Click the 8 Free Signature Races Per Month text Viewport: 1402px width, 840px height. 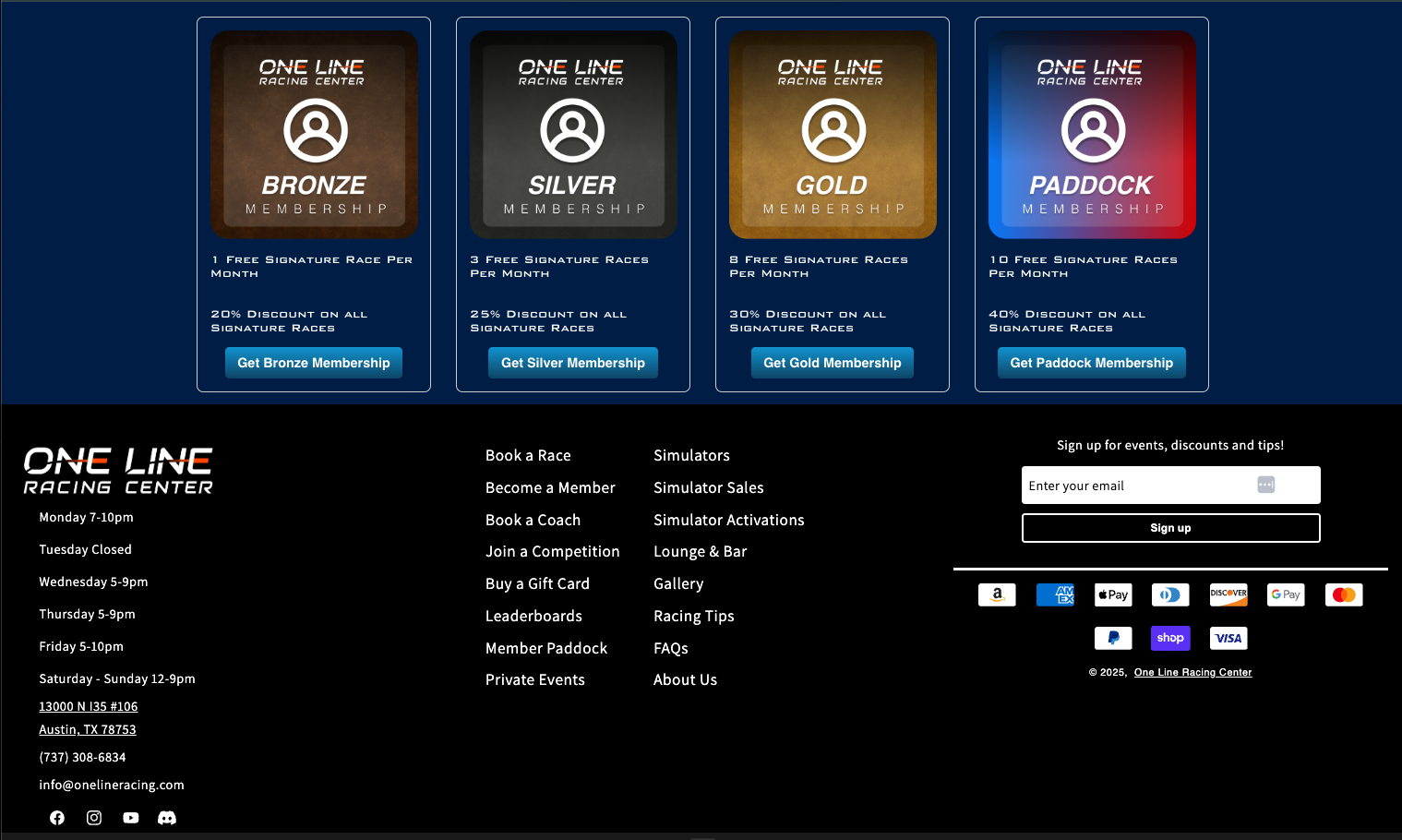coord(819,267)
